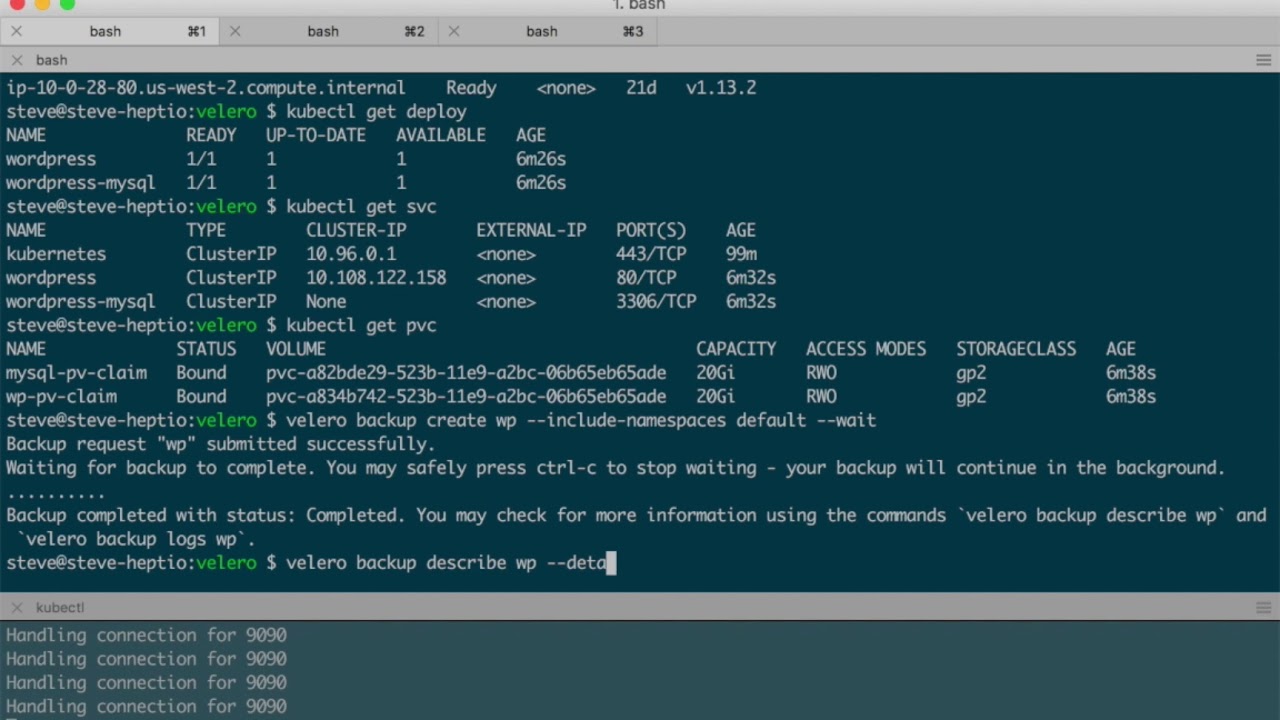1280x720 pixels.
Task: Click the red window close button
Action: click(x=18, y=4)
